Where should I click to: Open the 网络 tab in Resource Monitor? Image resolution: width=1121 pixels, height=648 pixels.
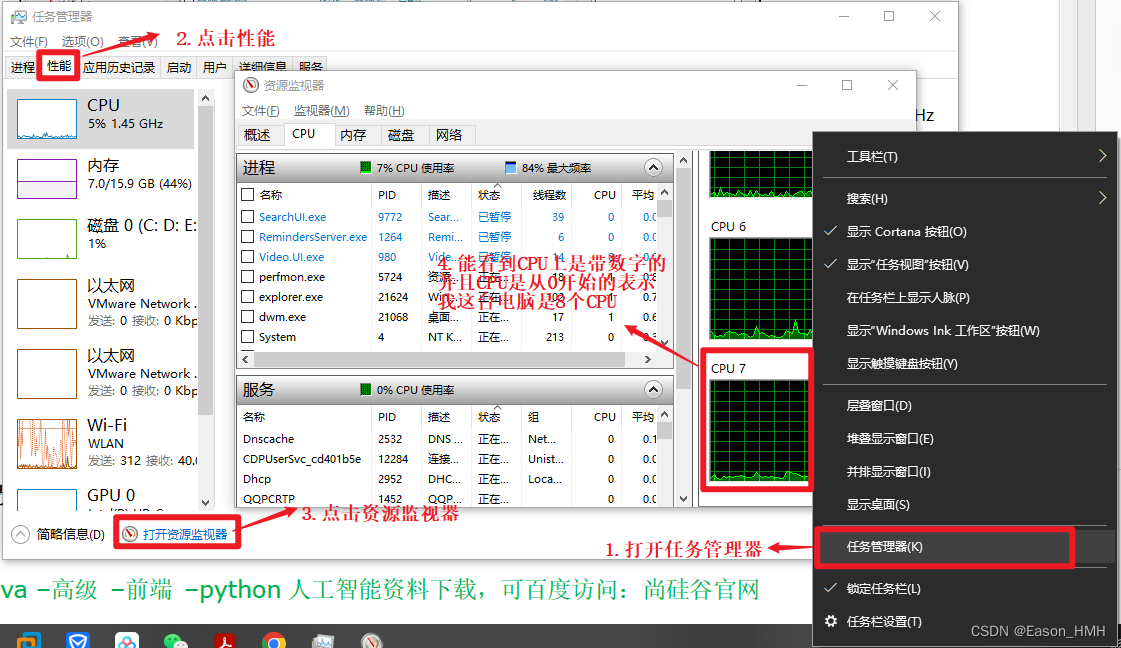(448, 135)
